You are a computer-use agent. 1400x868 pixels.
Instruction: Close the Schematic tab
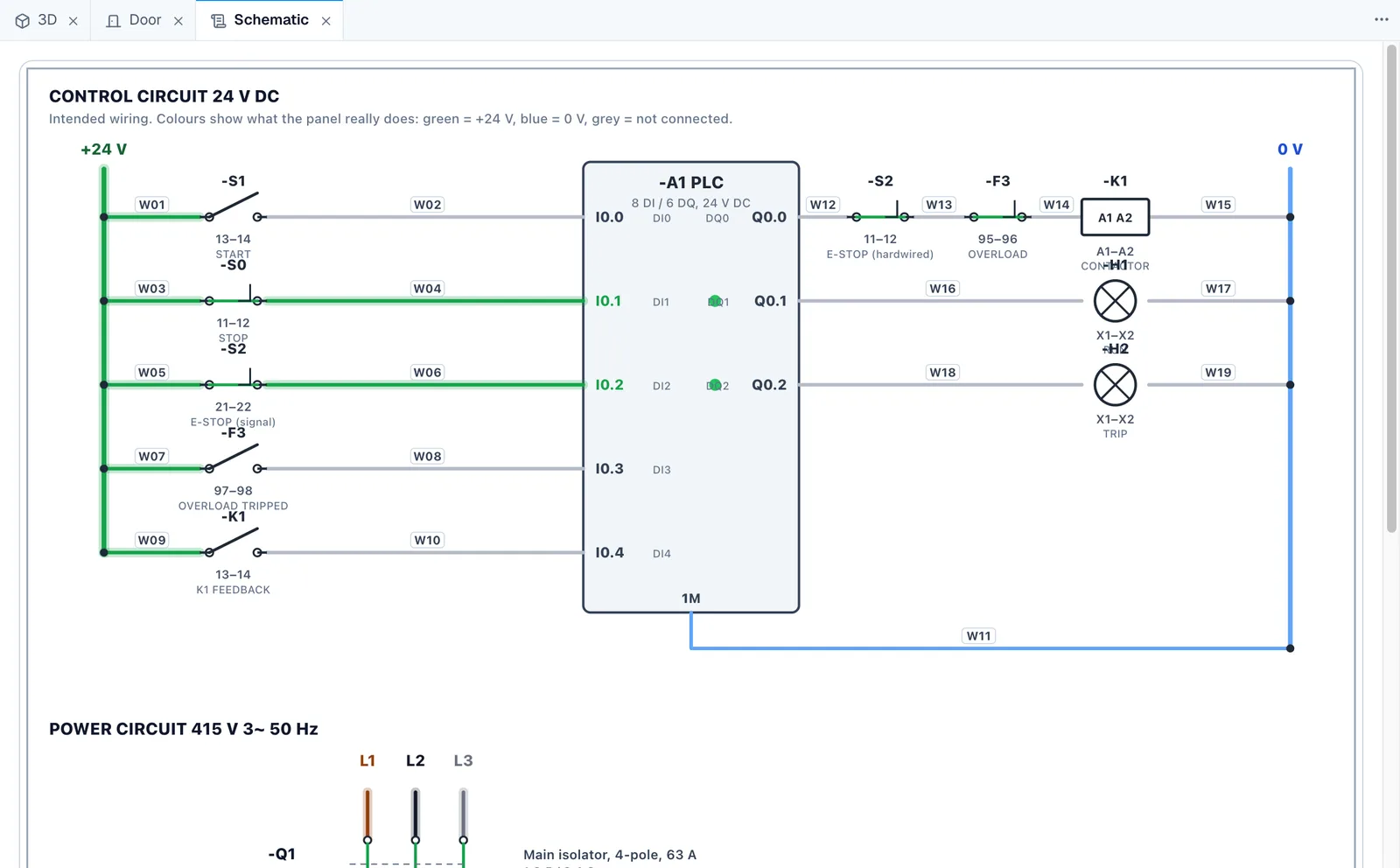pos(326,21)
